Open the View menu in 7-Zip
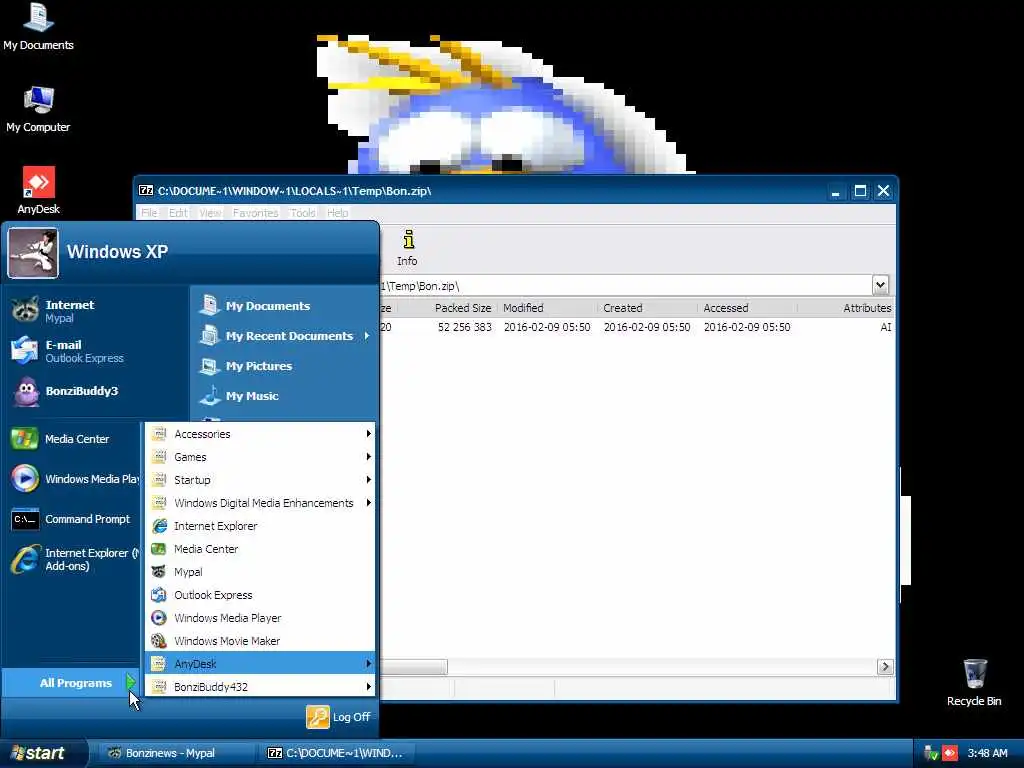The width and height of the screenshot is (1024, 768). [x=210, y=213]
